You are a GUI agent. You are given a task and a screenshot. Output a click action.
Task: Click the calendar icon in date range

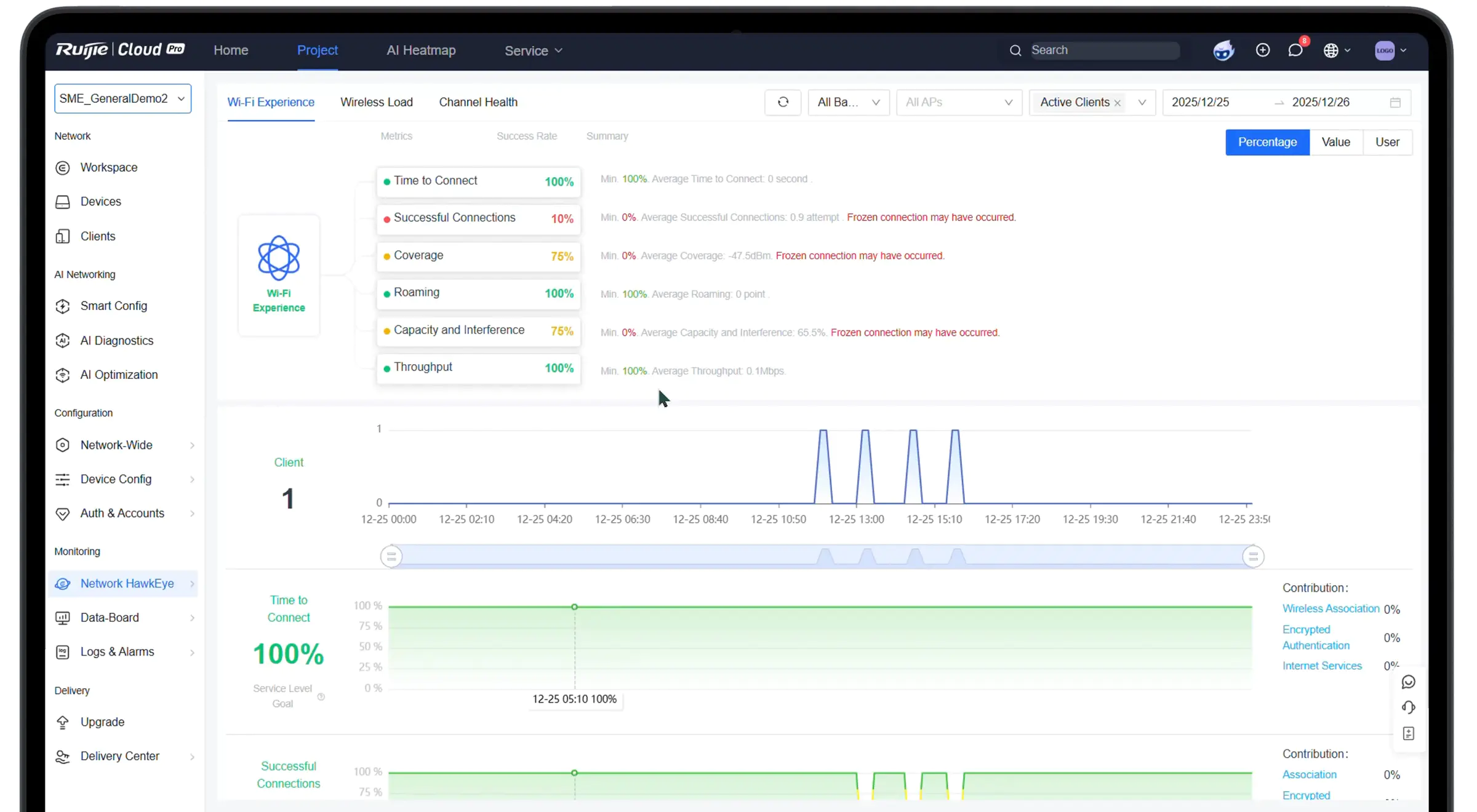(x=1395, y=103)
